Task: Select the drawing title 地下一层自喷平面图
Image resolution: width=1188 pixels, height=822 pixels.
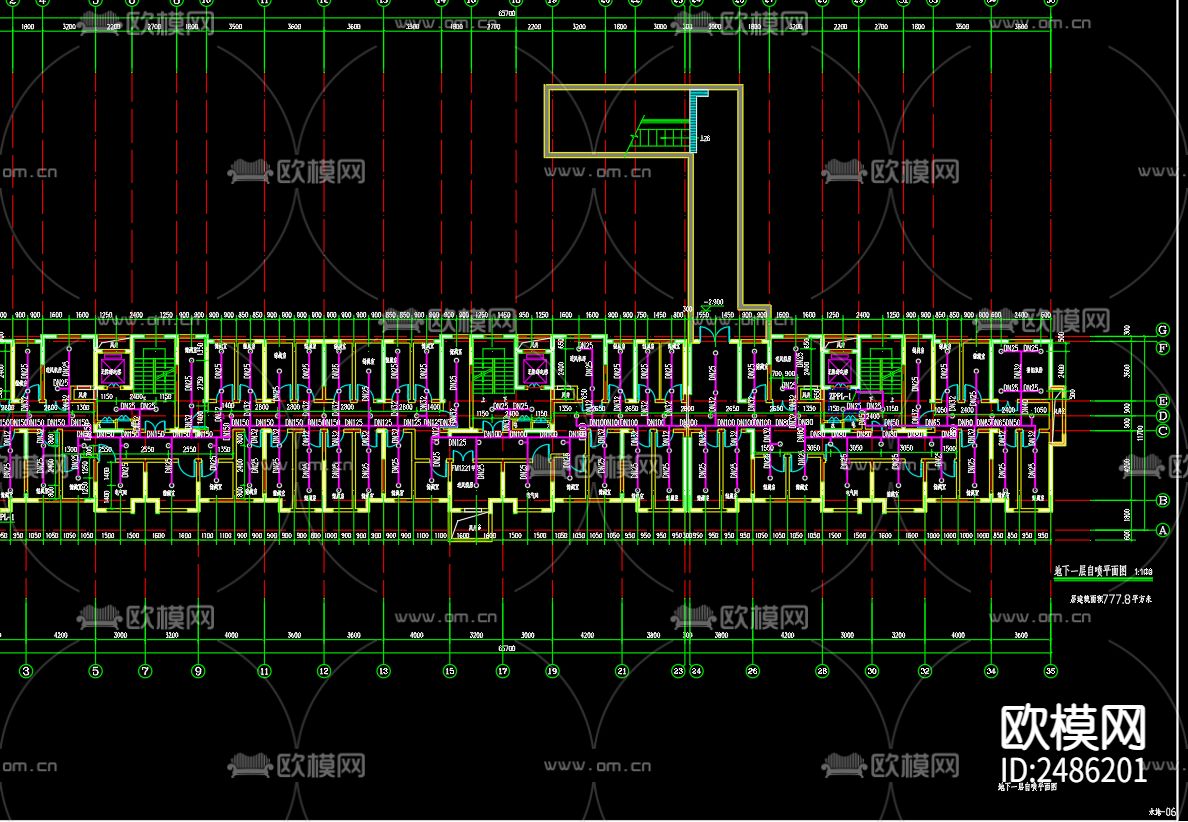Action: pos(1090,571)
